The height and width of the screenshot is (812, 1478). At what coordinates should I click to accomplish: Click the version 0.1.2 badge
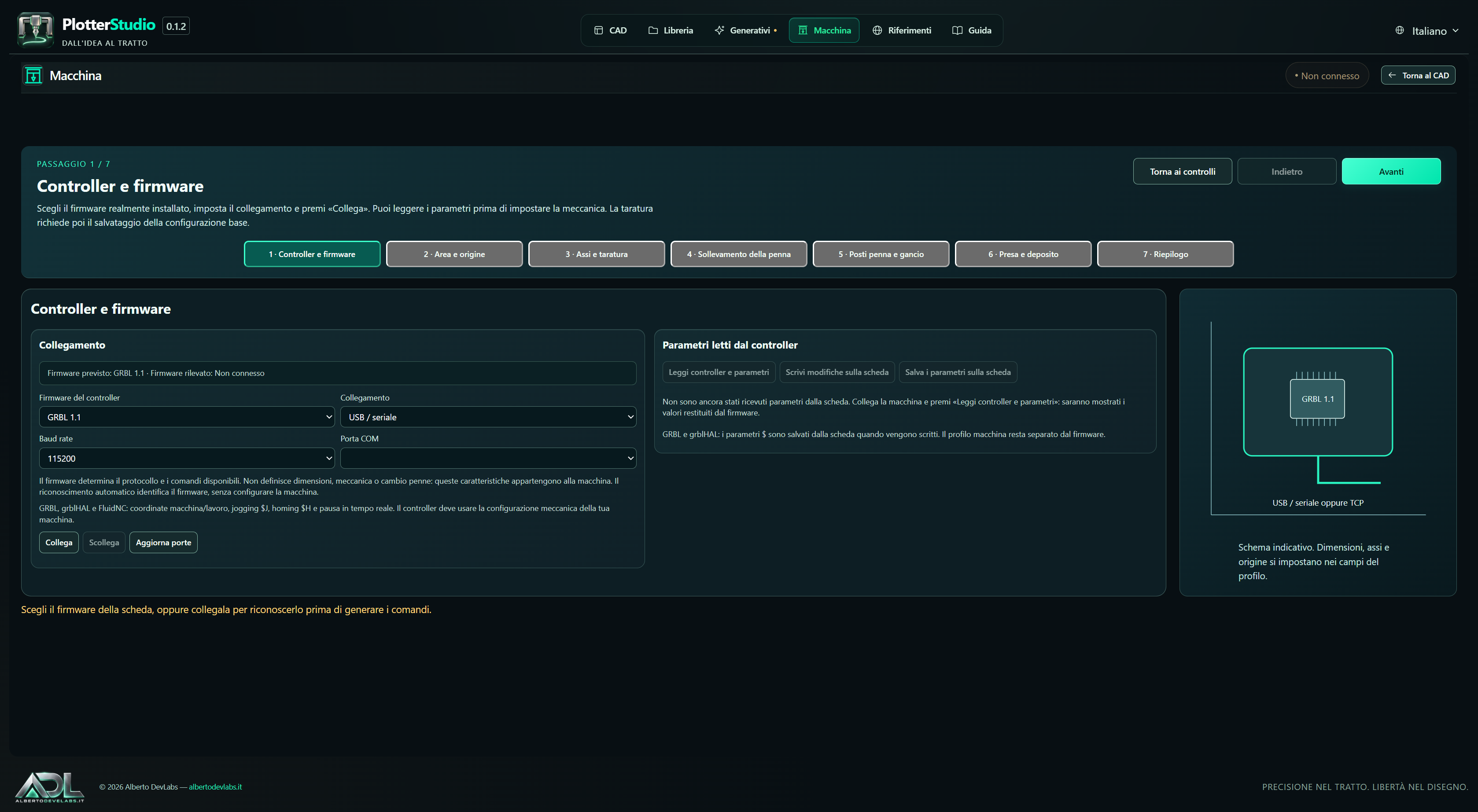point(176,26)
